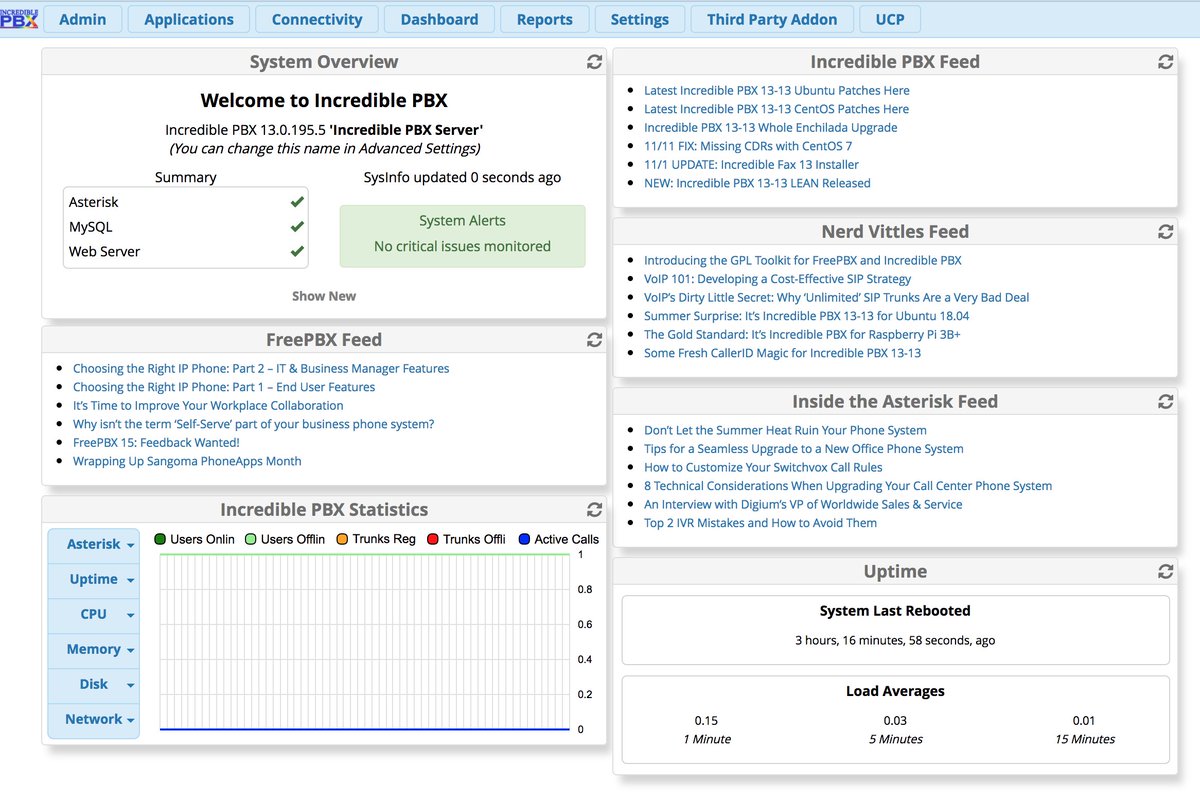Refresh the Incredible PBX Statistics panel
Image resolution: width=1200 pixels, height=800 pixels.
tap(594, 510)
